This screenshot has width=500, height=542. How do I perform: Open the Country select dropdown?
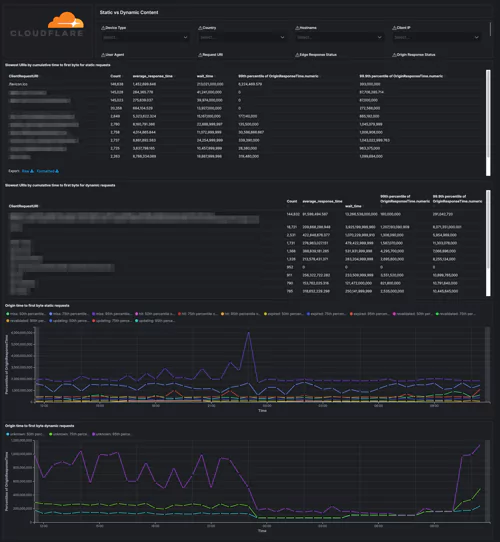pos(242,37)
